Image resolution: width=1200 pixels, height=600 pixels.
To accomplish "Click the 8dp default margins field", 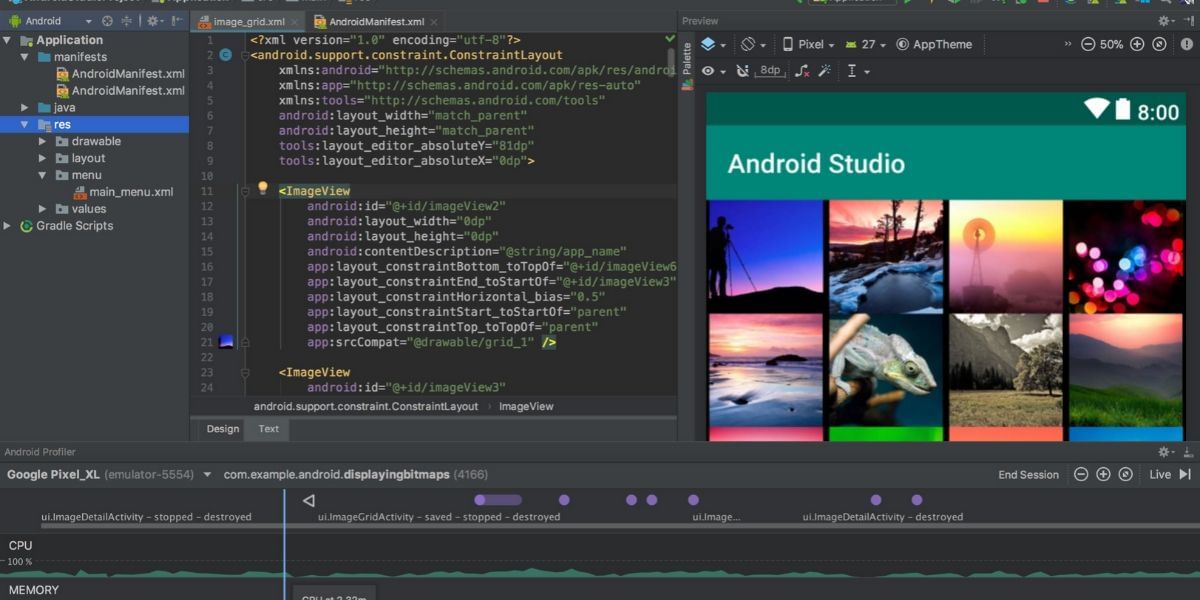I will tap(770, 70).
